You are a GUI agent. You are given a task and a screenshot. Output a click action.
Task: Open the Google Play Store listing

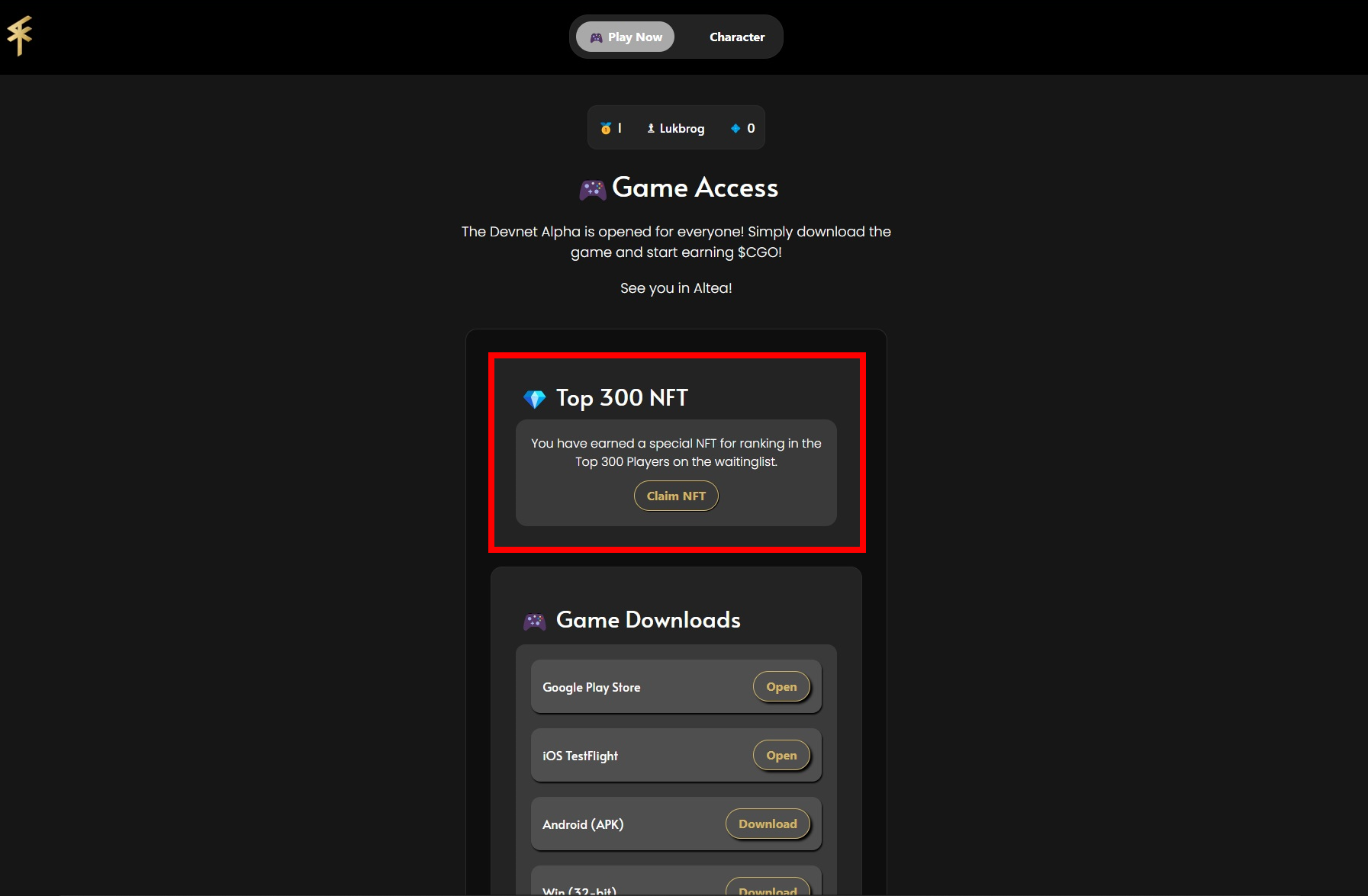pyautogui.click(x=781, y=686)
